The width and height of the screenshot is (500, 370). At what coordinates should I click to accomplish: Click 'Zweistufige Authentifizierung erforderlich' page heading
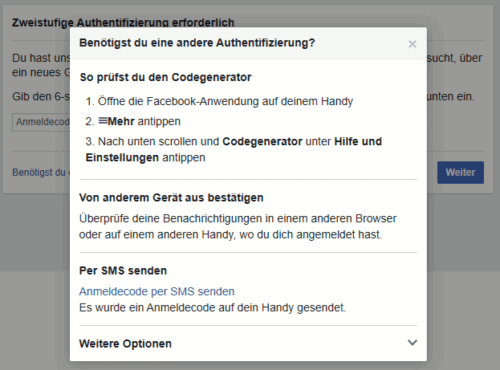click(123, 23)
